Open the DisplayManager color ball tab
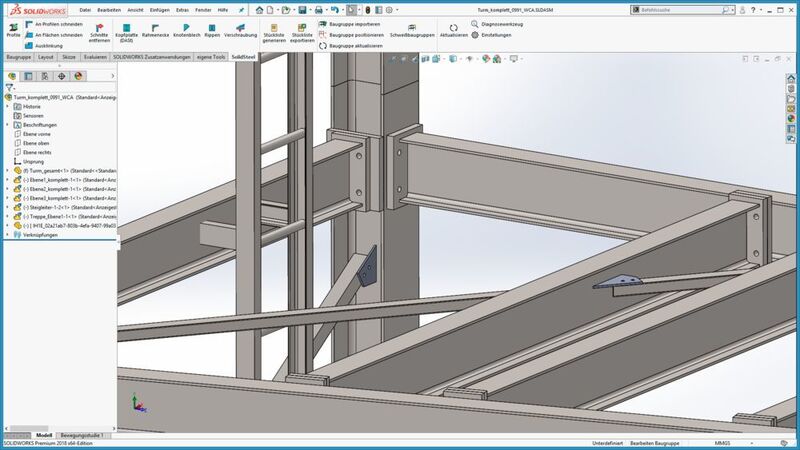Image resolution: width=800 pixels, height=450 pixels. [78, 76]
